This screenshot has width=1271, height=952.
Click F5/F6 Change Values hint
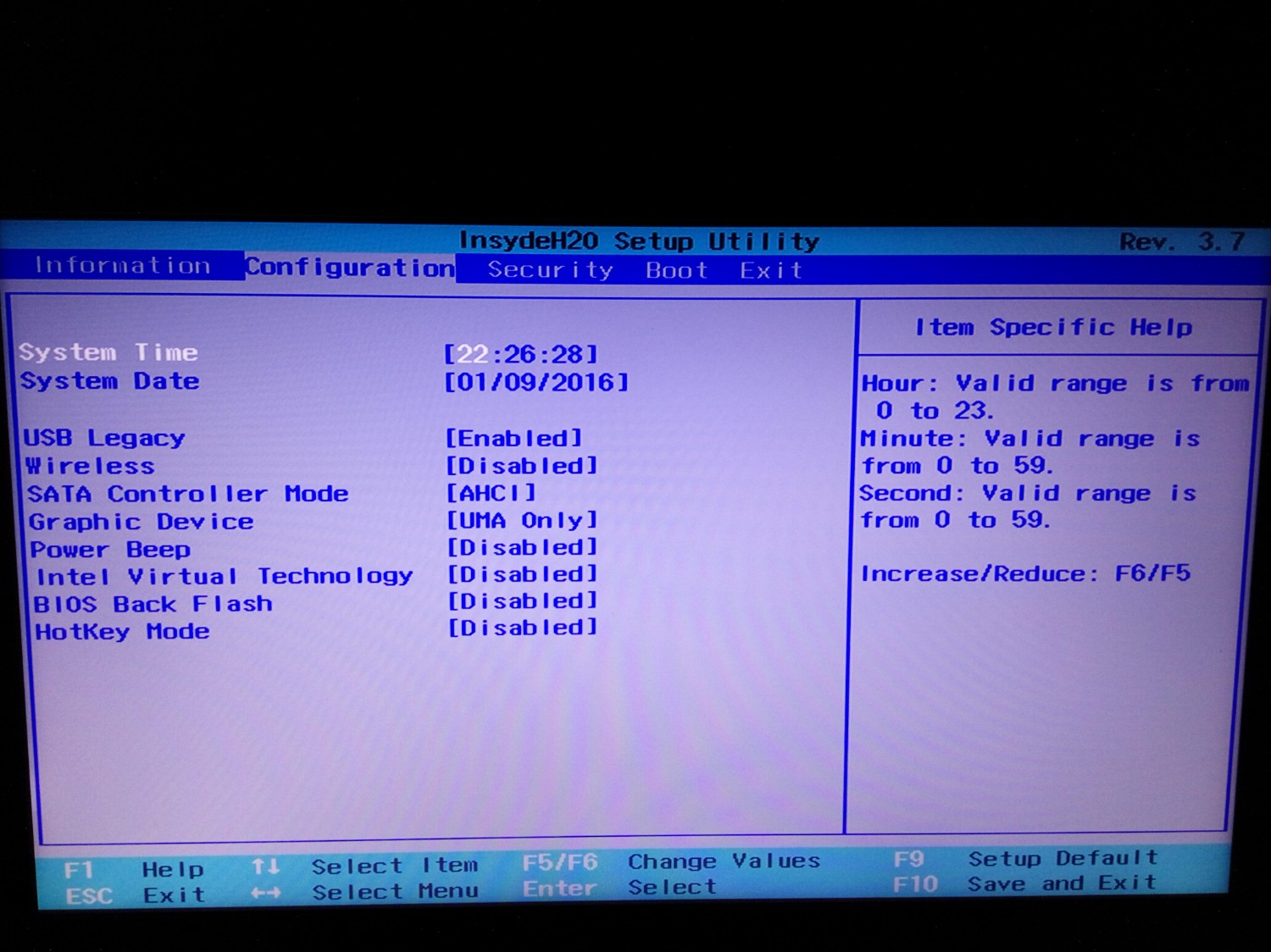(x=671, y=862)
